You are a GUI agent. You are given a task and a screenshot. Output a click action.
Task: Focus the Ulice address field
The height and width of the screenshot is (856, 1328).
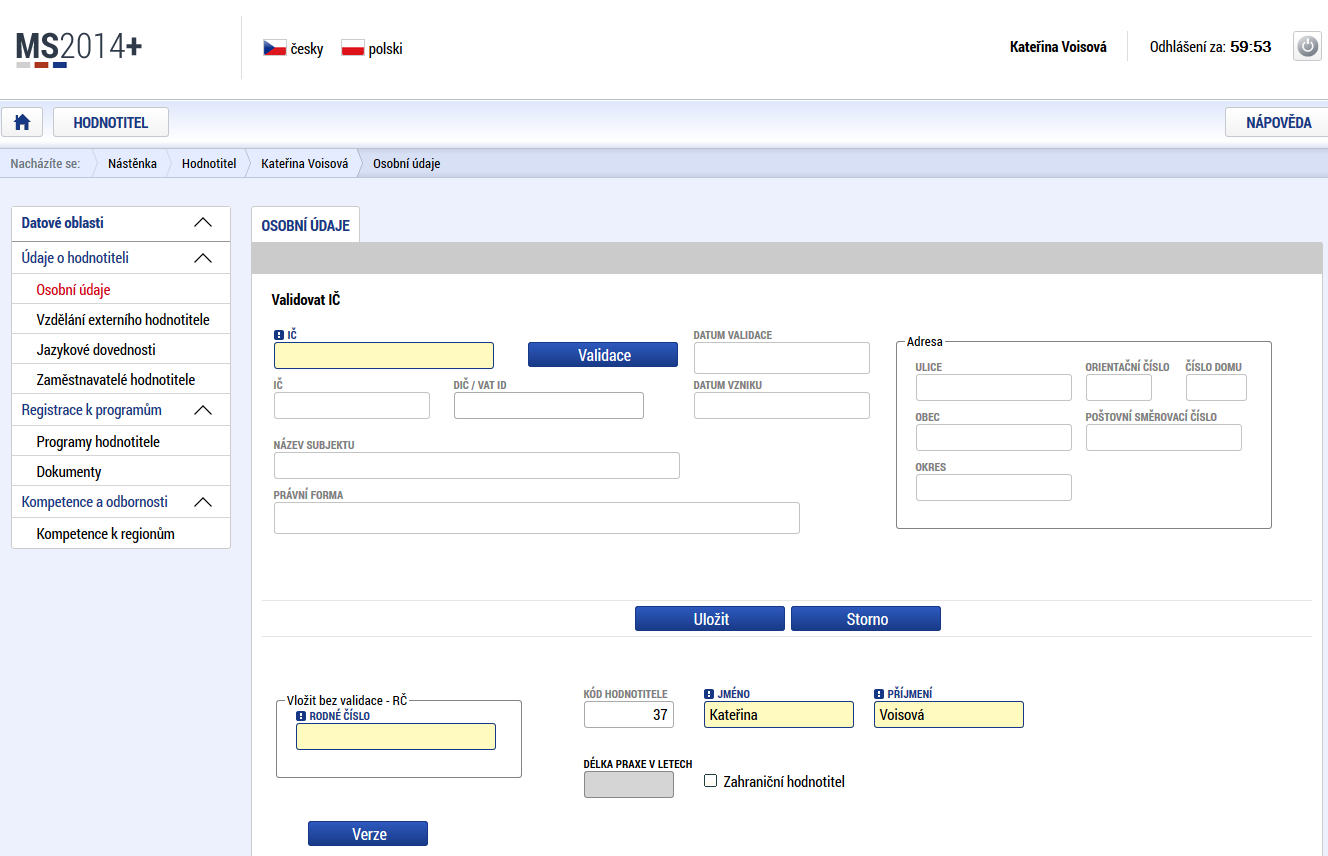(x=994, y=387)
